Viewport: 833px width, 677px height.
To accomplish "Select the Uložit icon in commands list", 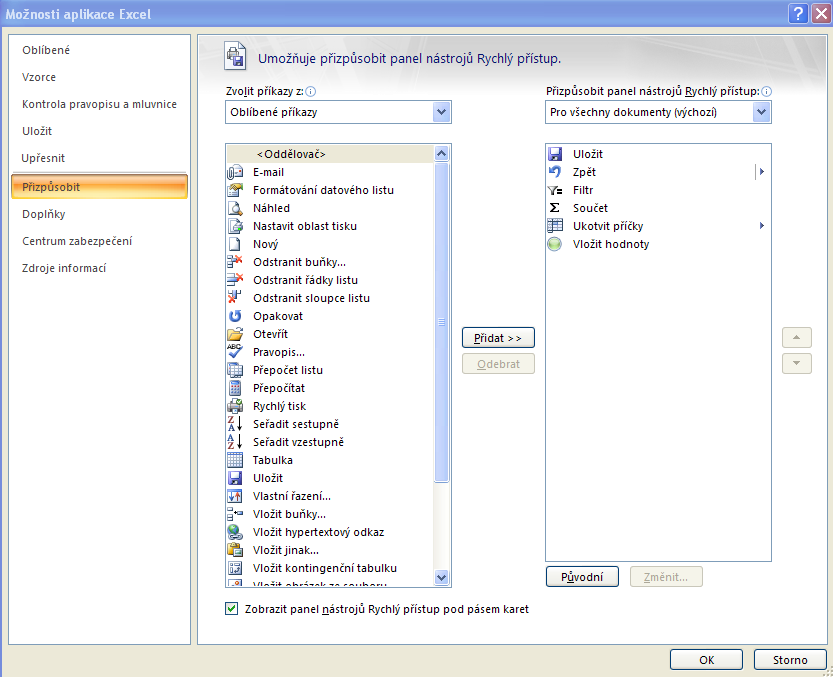I will coord(235,478).
